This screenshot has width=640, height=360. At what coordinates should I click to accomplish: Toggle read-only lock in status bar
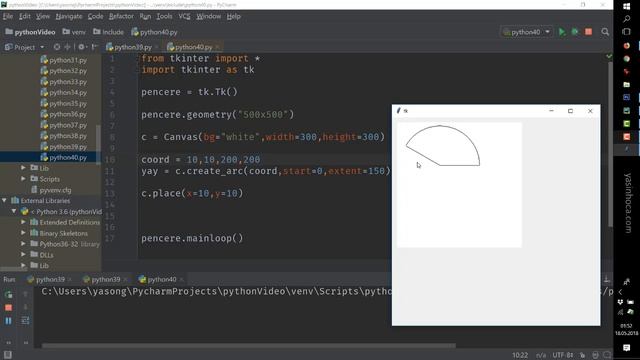pos(582,355)
